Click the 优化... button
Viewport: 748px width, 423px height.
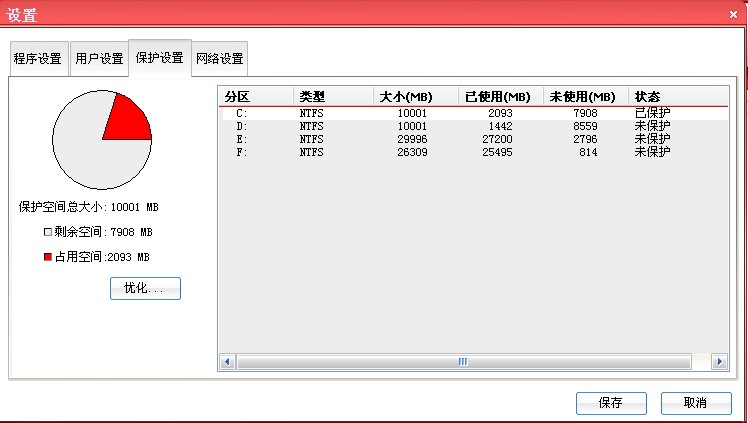[x=145, y=289]
